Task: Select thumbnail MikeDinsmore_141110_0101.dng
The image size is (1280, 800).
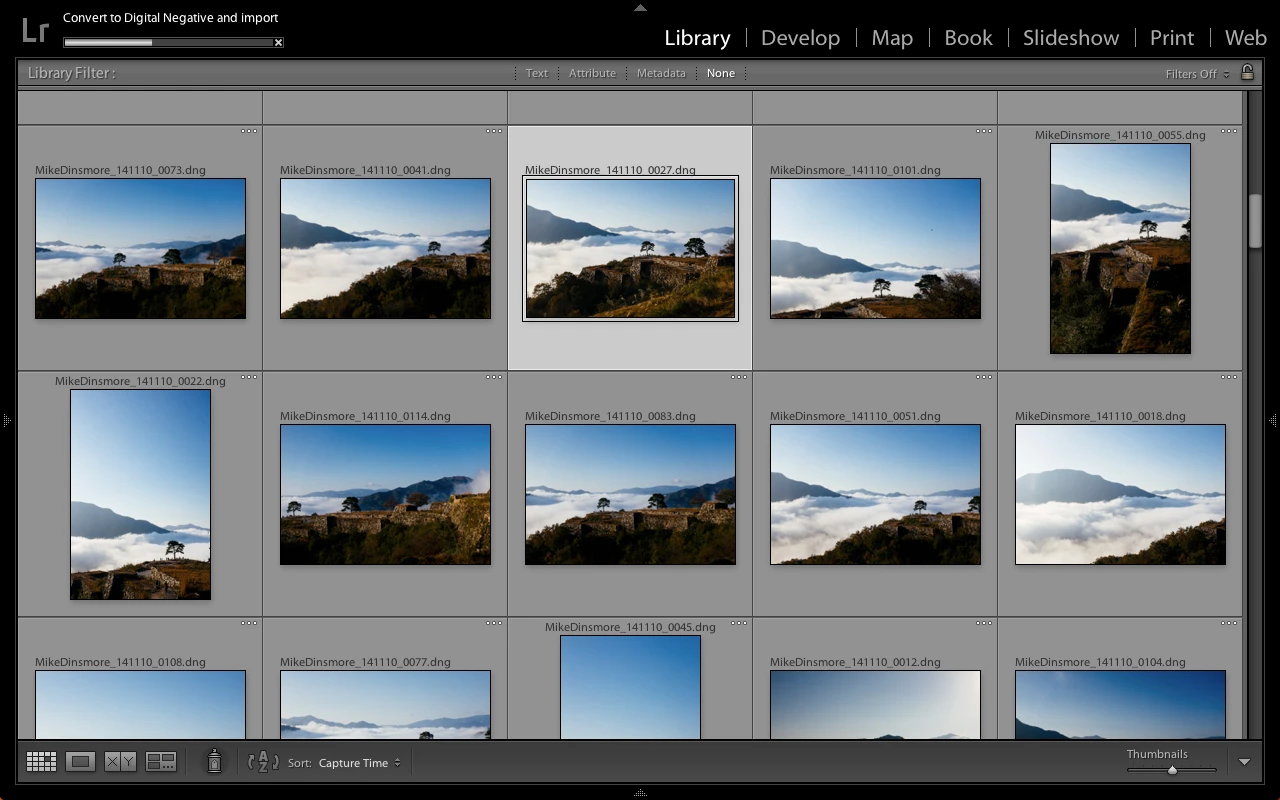Action: (875, 248)
